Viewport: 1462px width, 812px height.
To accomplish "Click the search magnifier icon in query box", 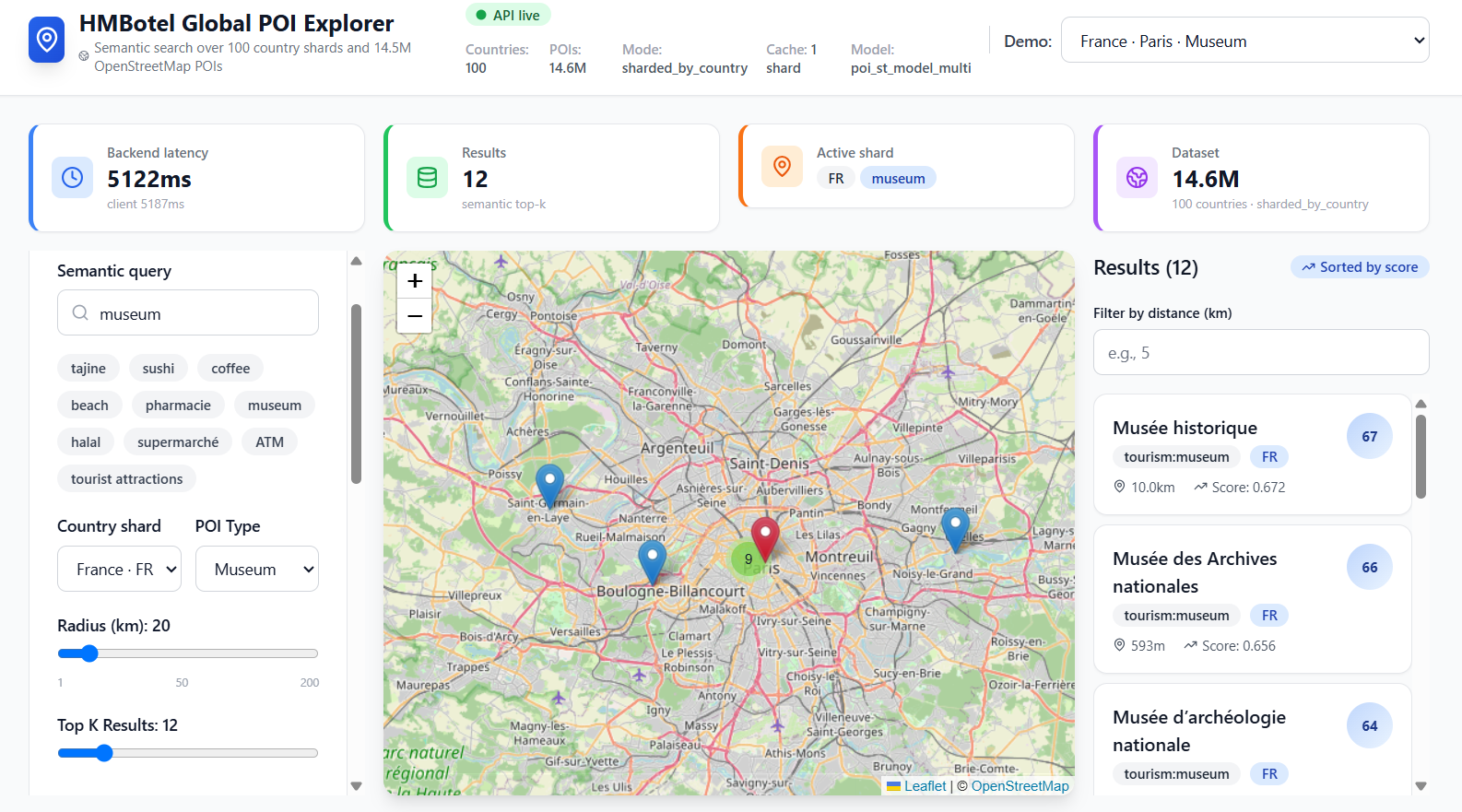I will tap(80, 312).
